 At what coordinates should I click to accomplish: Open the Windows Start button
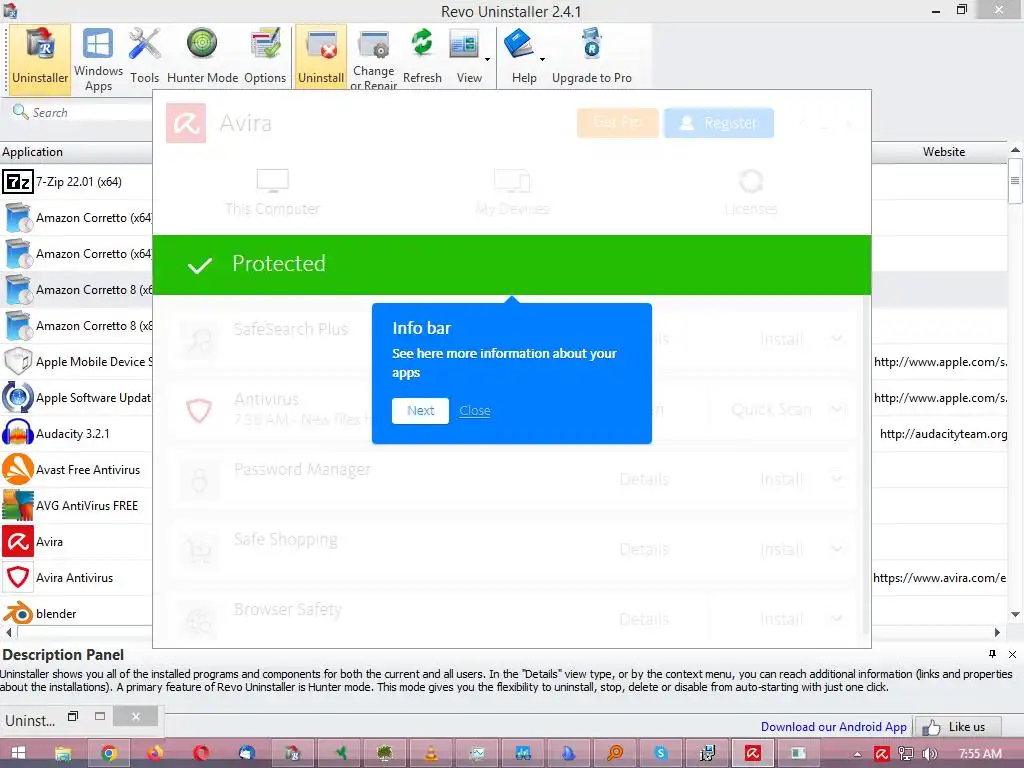18,753
